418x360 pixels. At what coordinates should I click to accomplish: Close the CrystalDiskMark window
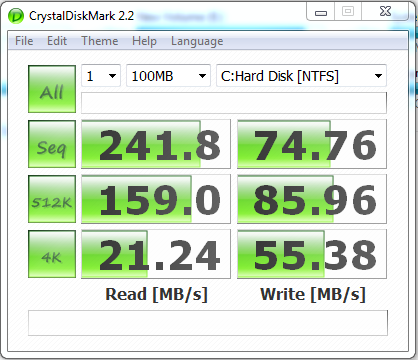tap(385, 11)
